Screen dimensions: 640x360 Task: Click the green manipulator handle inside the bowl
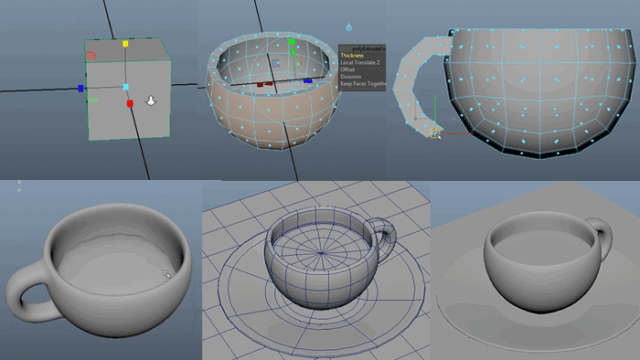coord(292,42)
